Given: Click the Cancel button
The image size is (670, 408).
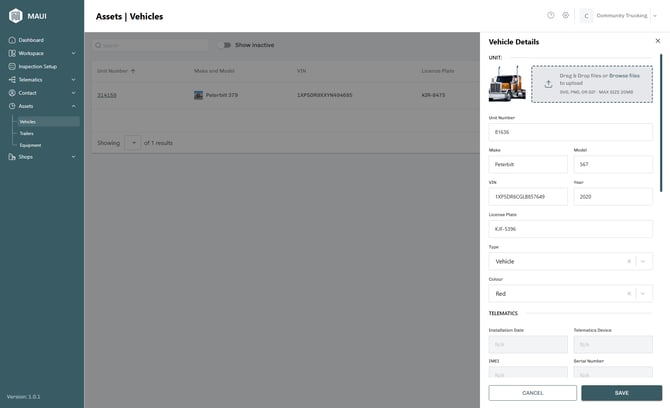Looking at the screenshot, I should click(532, 393).
